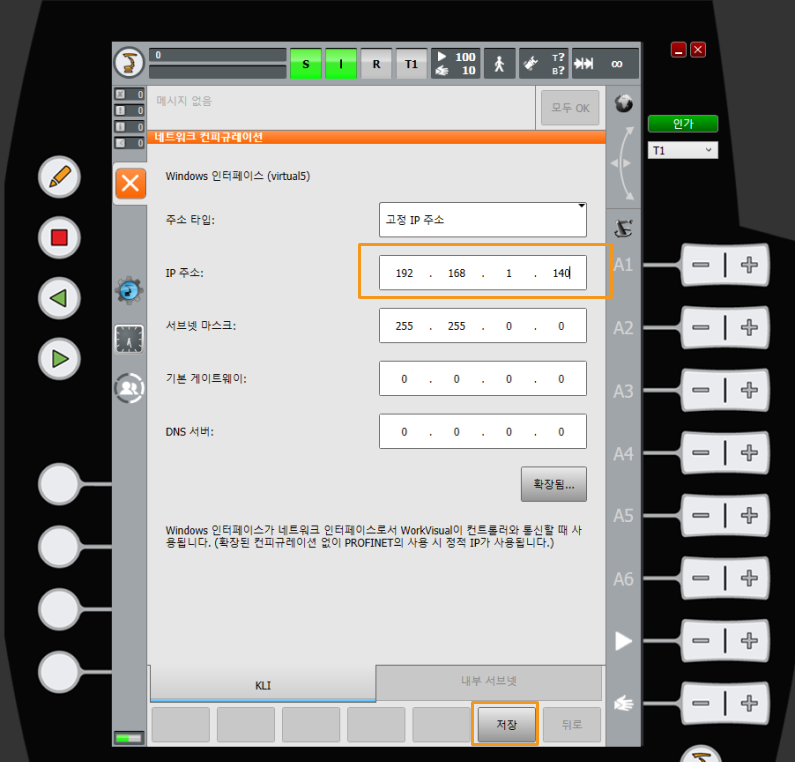Jog axis A3 in the plus direction

(749, 390)
